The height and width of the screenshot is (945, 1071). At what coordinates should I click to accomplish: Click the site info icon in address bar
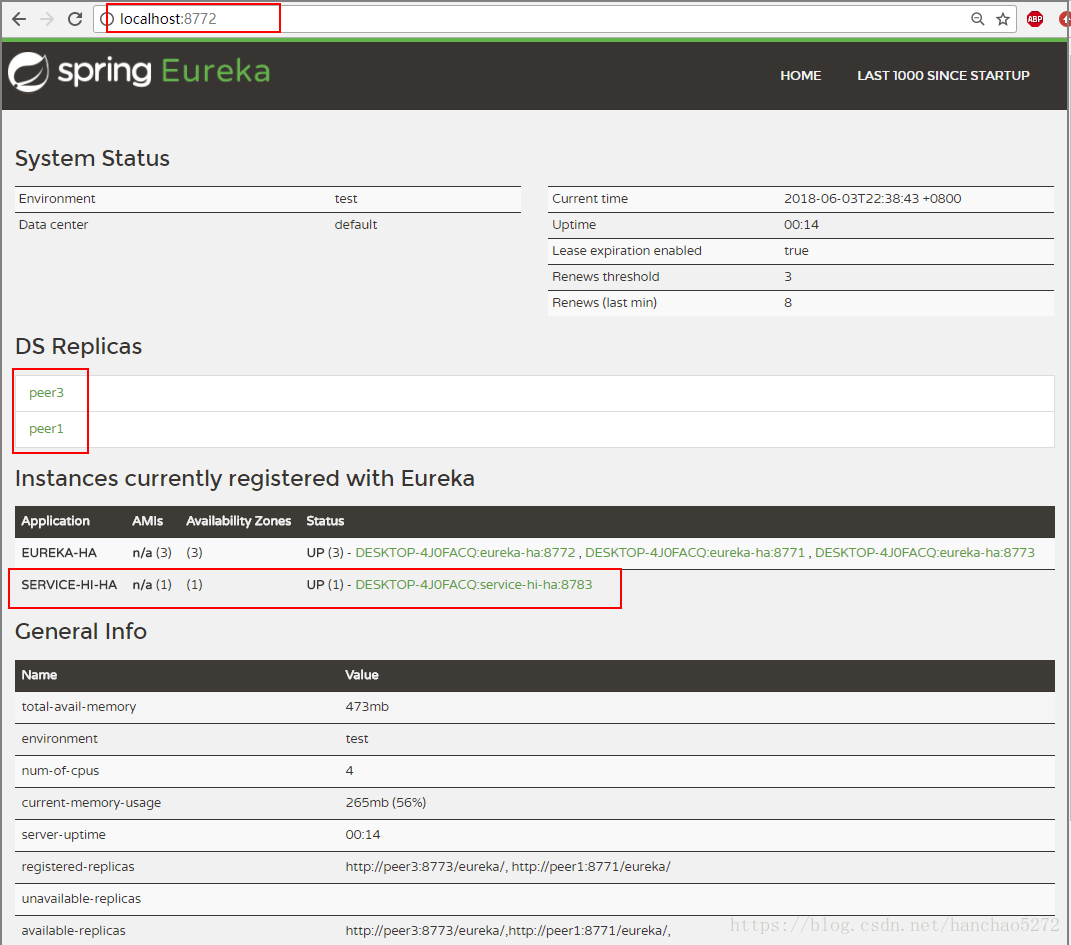tap(107, 19)
